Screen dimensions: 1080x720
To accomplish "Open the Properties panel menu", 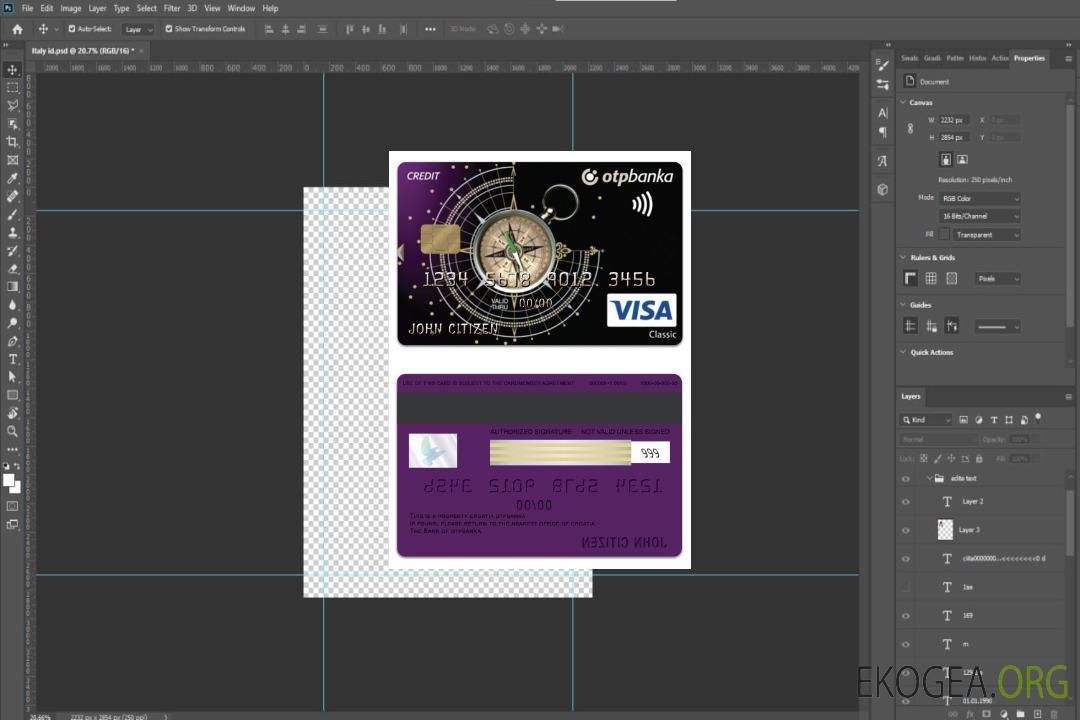I will click(1068, 59).
